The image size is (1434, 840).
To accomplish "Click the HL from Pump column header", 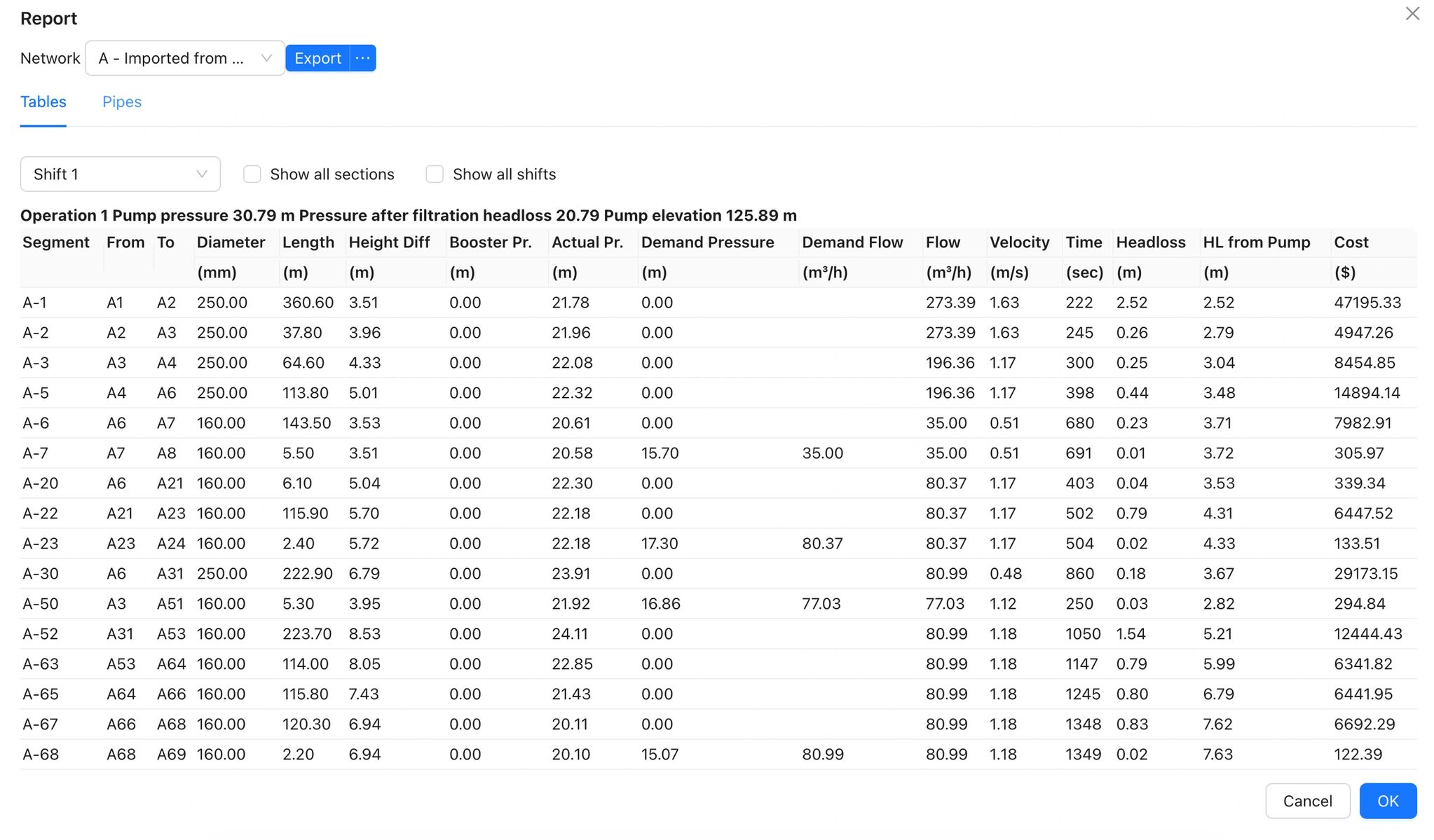I will pos(1257,242).
